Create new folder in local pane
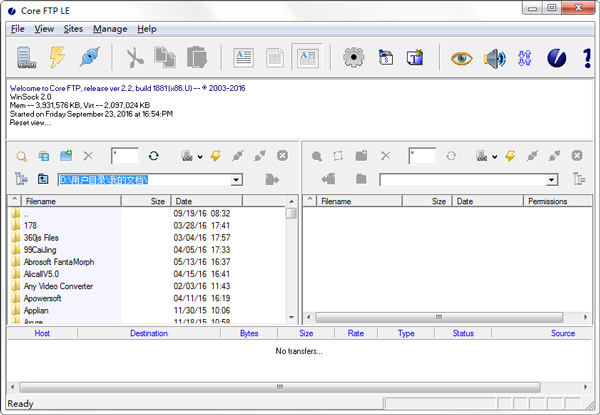Viewport: 600px width, 415px height. tap(66, 156)
